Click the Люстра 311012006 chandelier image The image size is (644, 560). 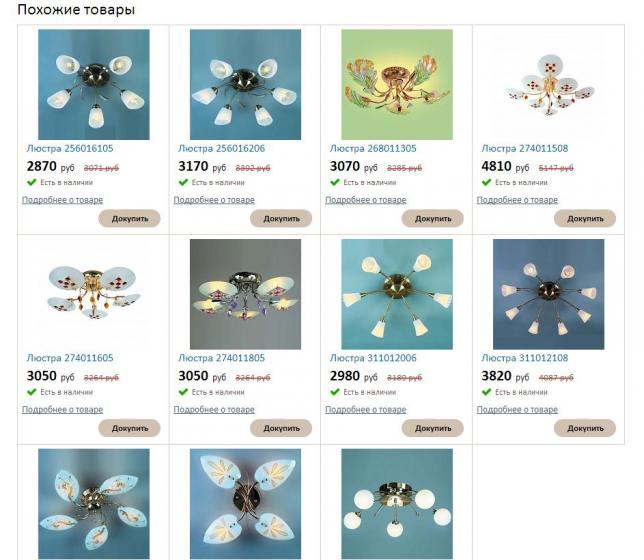point(397,294)
